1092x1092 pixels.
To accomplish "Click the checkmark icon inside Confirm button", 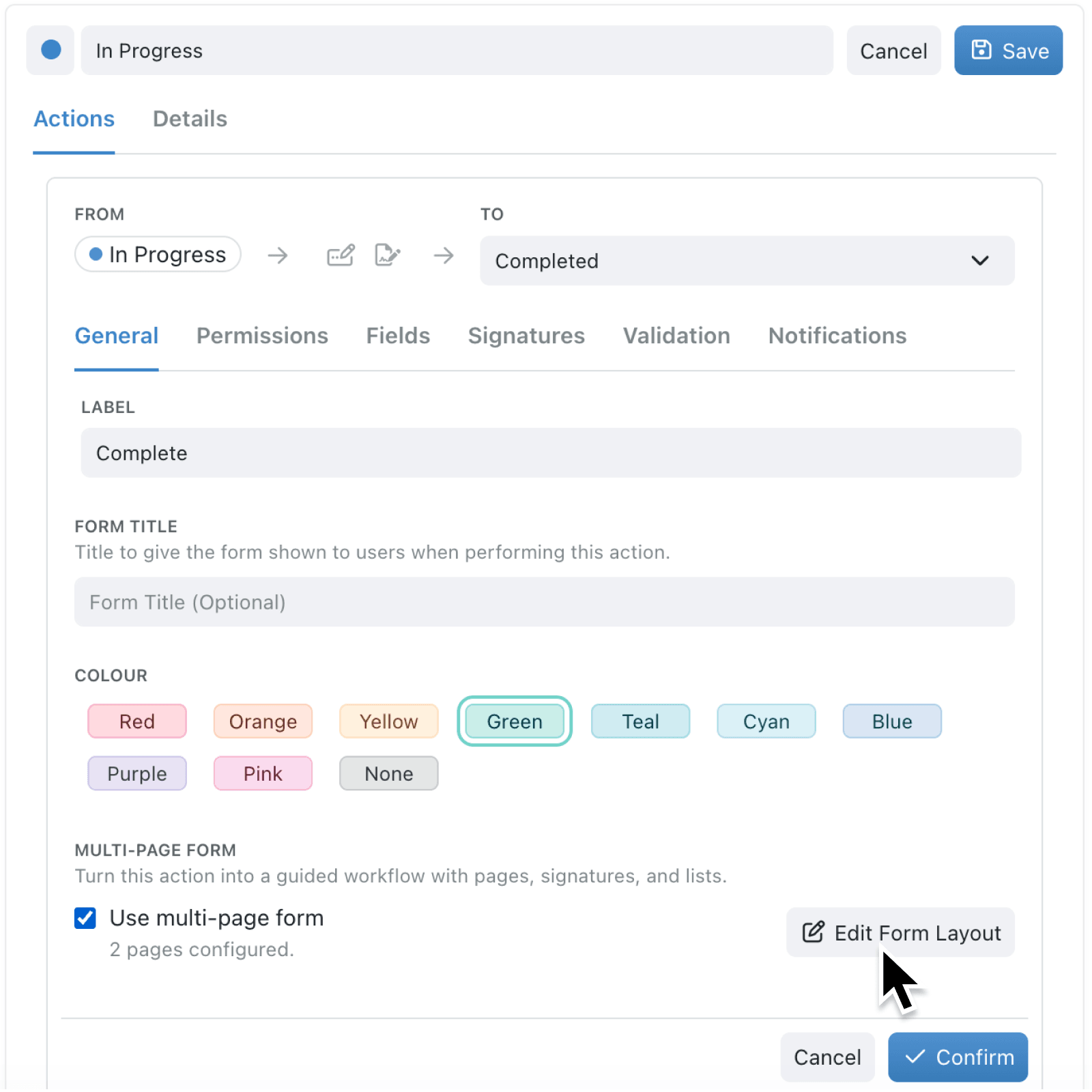I will coord(915,1057).
